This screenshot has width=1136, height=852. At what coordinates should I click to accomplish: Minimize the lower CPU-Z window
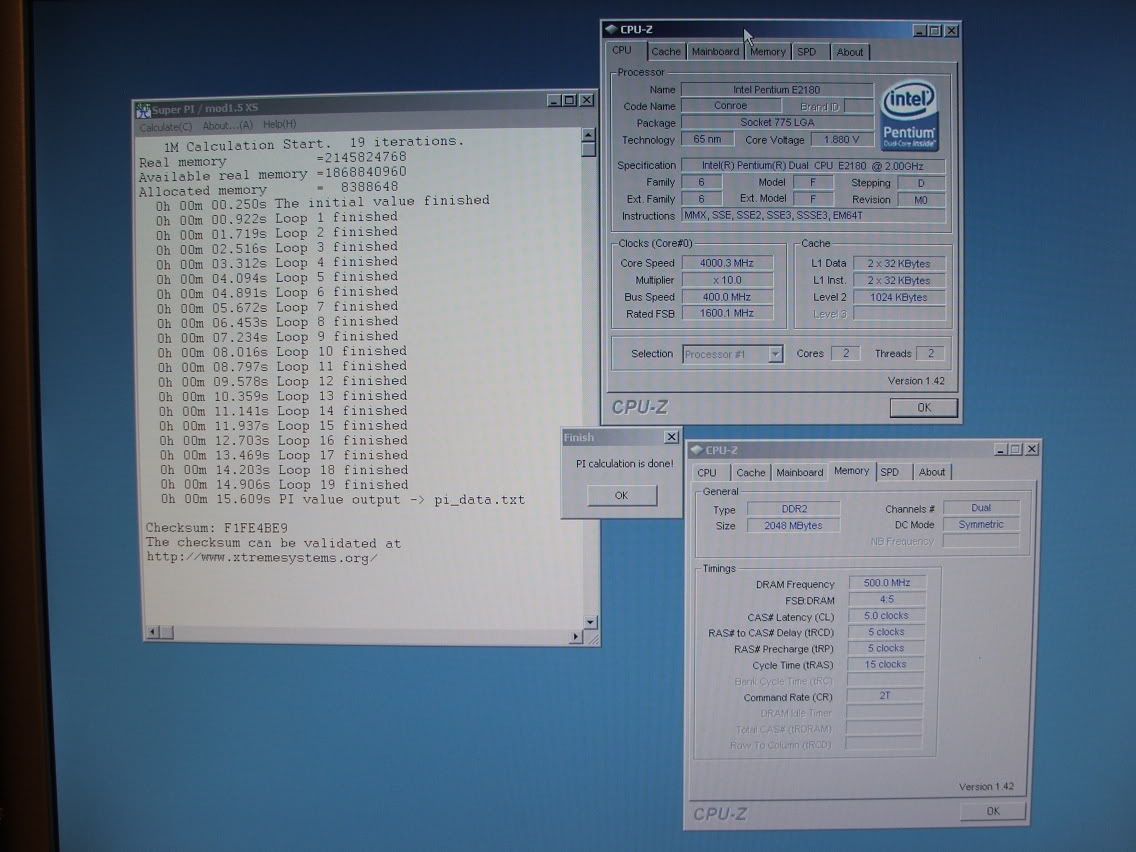1000,450
